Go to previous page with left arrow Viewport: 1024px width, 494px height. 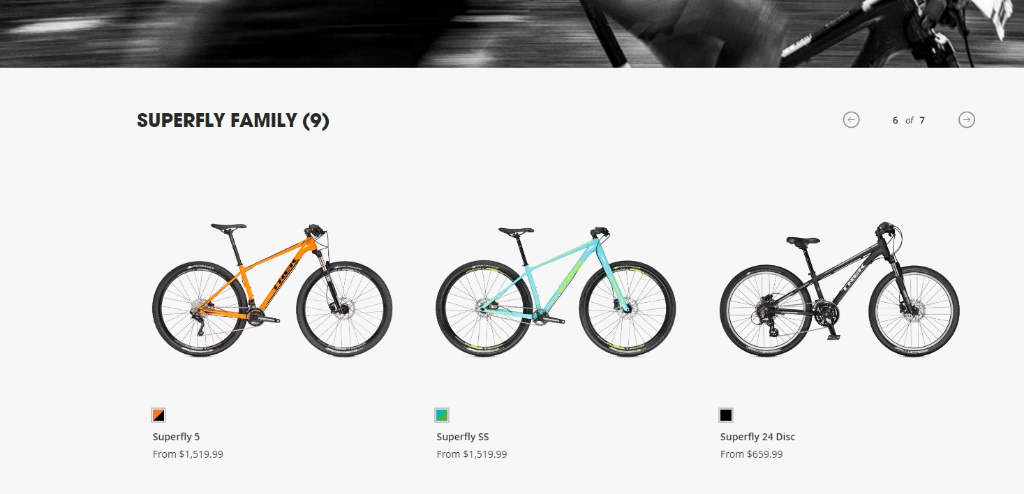[851, 120]
